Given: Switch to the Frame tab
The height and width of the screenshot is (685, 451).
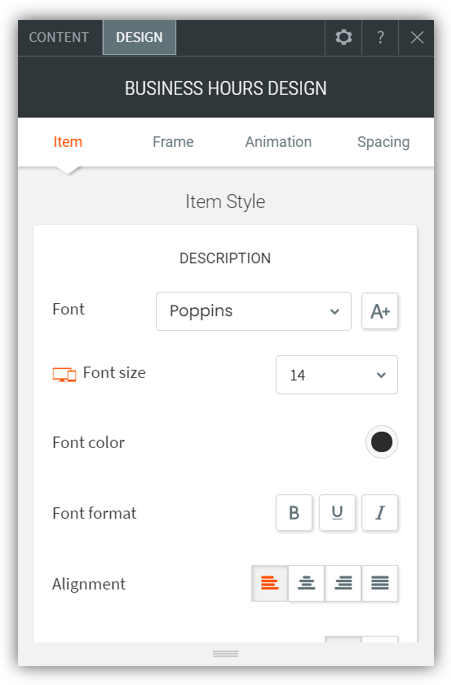Looking at the screenshot, I should 173,142.
